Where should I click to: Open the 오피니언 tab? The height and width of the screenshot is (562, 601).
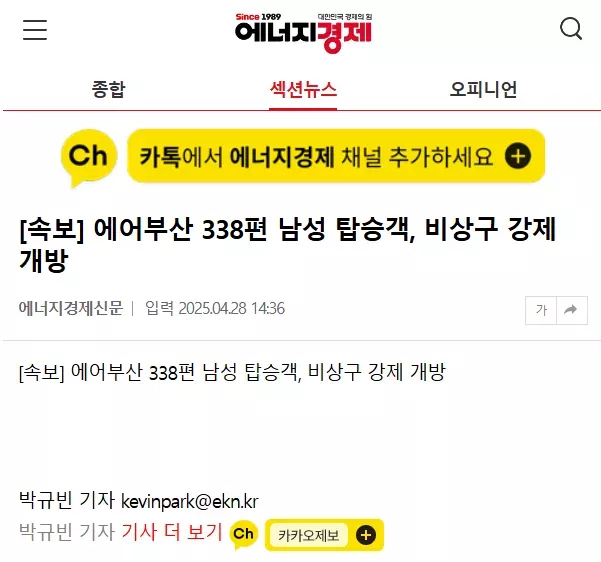(483, 89)
